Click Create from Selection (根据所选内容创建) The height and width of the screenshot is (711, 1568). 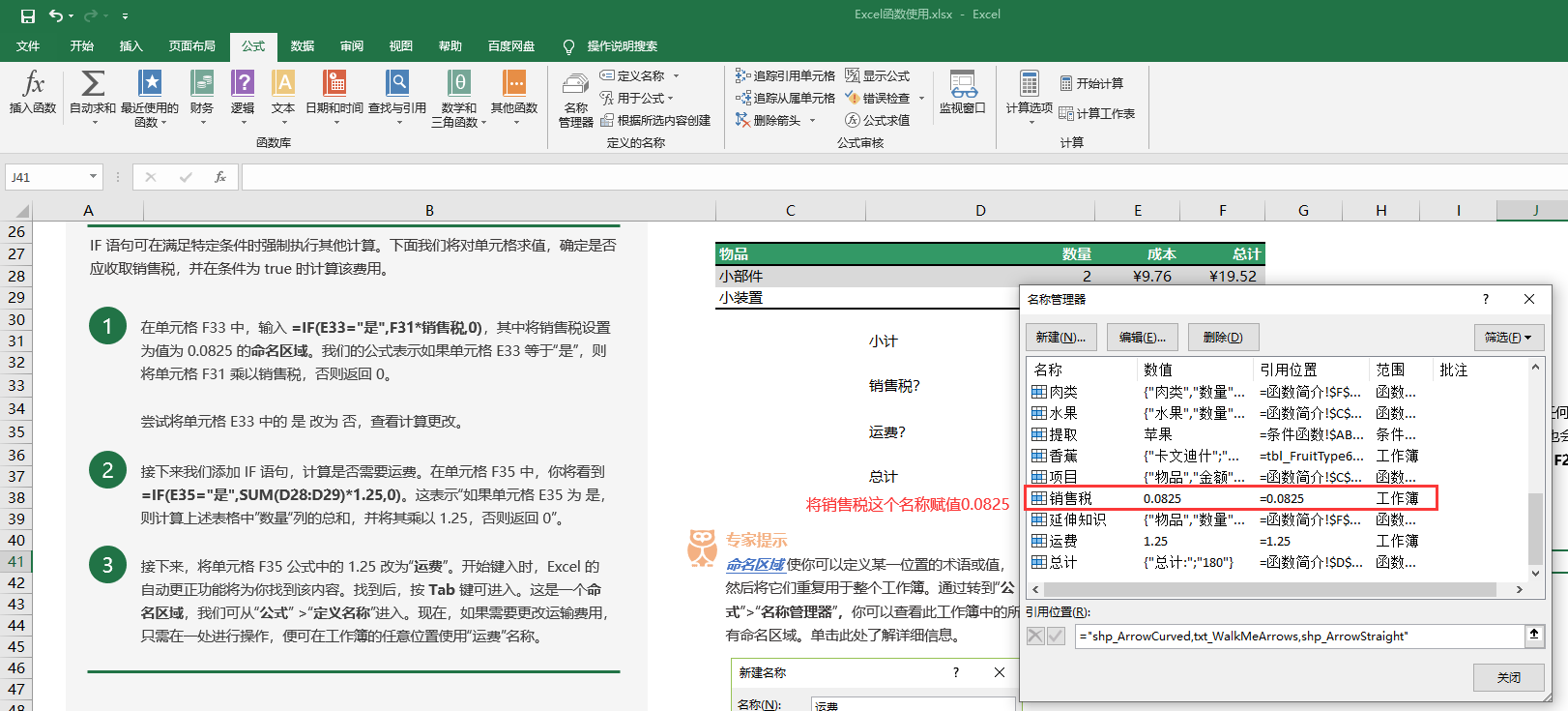coord(655,120)
